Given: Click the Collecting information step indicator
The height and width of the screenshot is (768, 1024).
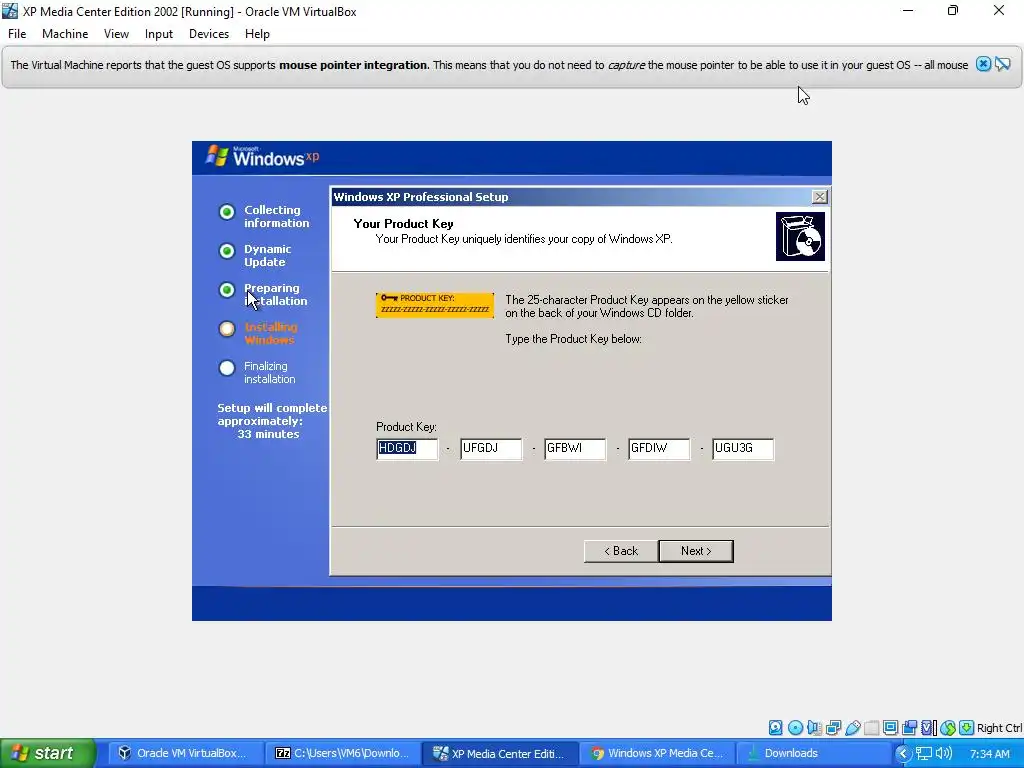Looking at the screenshot, I should 227,212.
